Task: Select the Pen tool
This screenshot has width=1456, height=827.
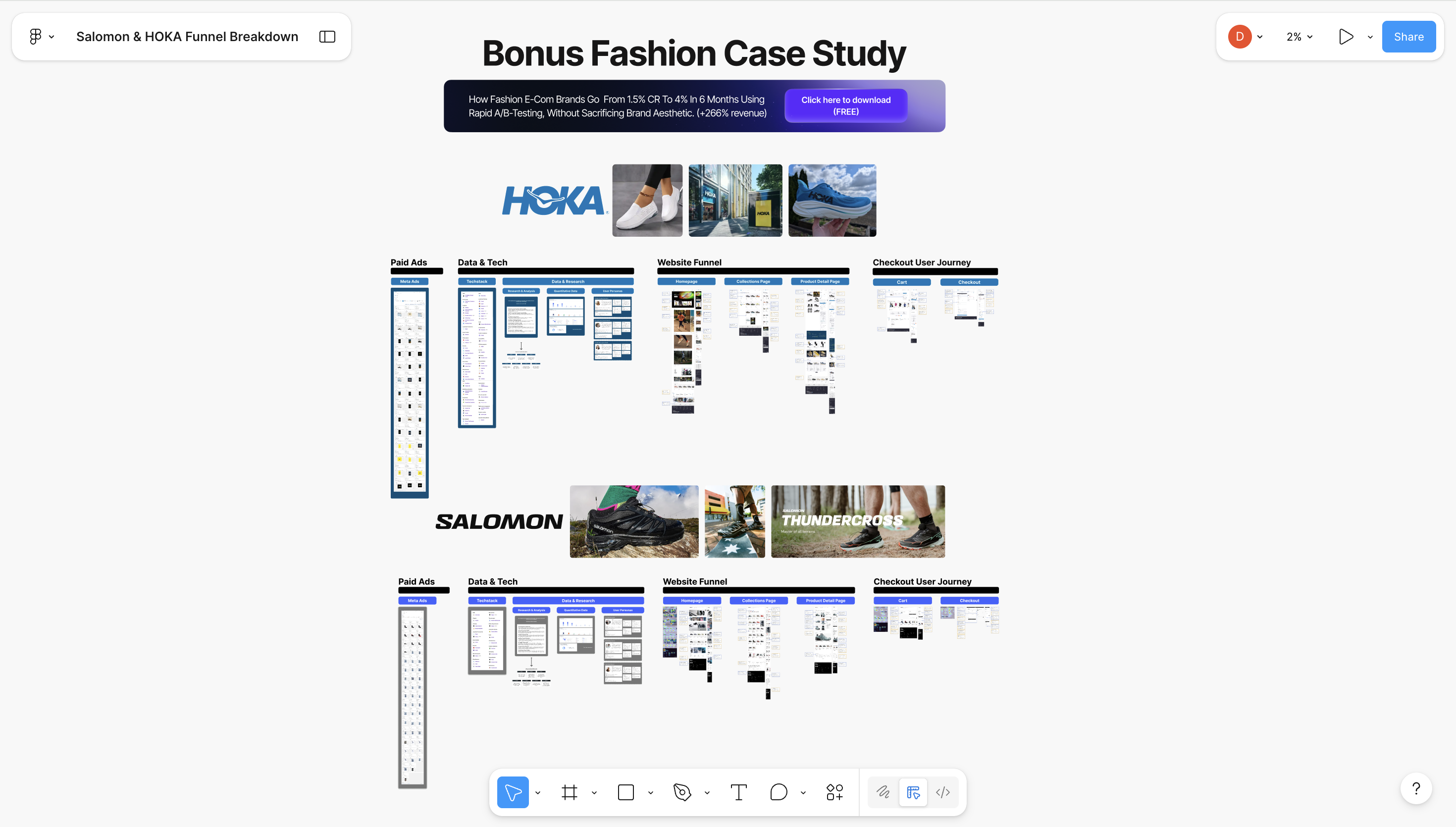Action: (x=681, y=792)
